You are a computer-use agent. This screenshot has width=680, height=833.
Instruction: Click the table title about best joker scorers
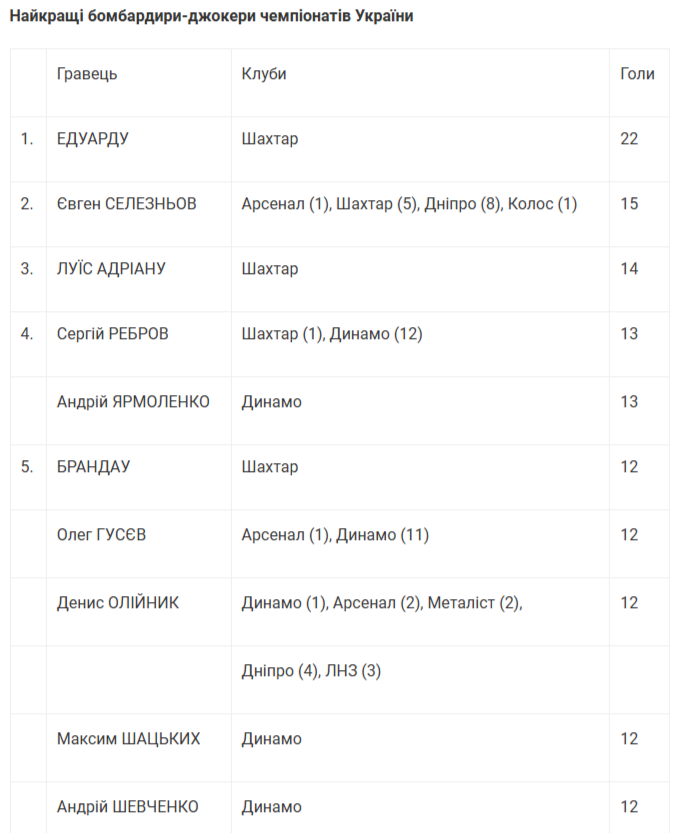coord(211,17)
